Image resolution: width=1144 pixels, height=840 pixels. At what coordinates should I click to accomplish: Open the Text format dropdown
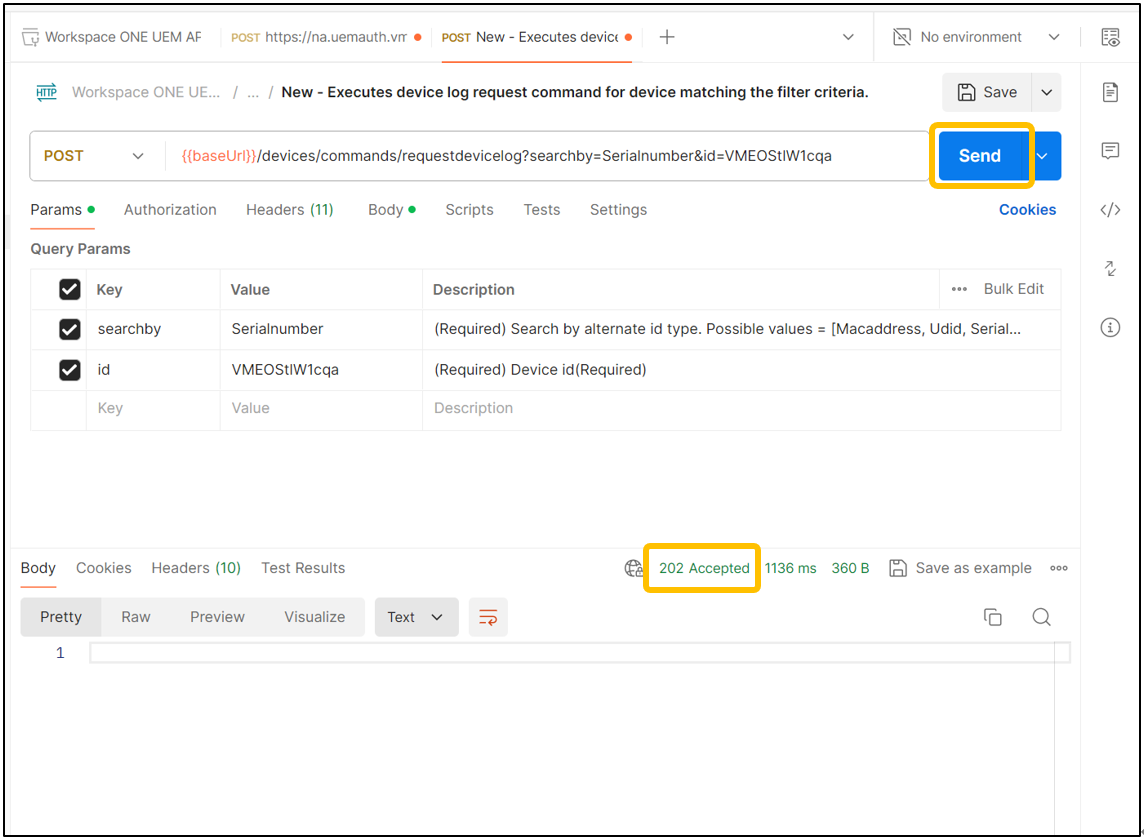[416, 617]
